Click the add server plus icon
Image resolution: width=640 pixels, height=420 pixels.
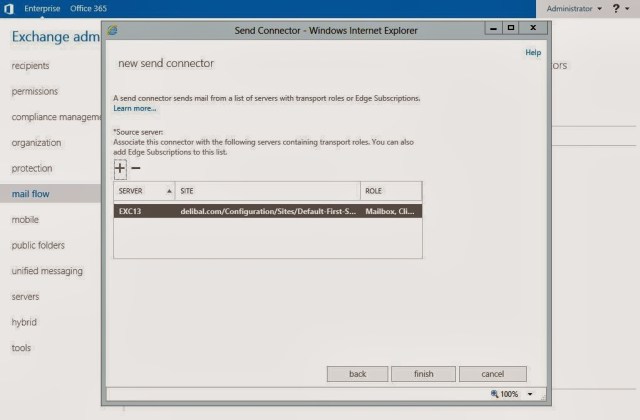tap(120, 168)
